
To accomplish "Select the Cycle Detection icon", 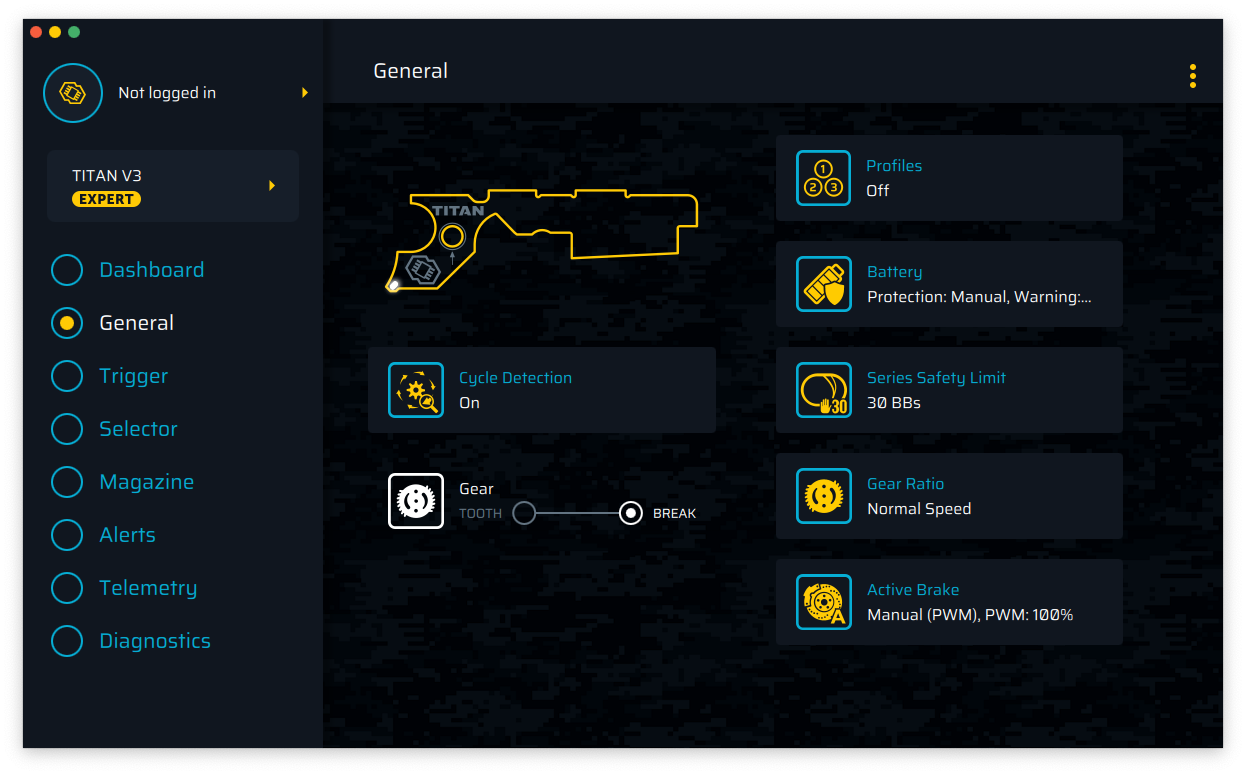I will pyautogui.click(x=416, y=390).
